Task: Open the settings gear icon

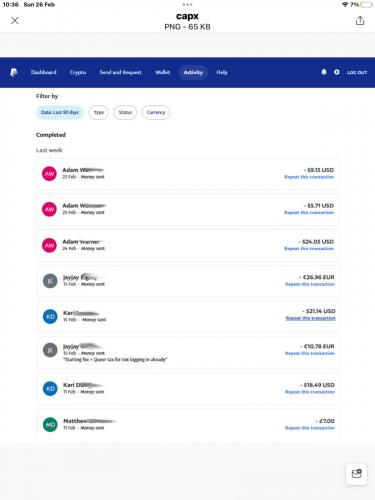Action: pos(337,72)
